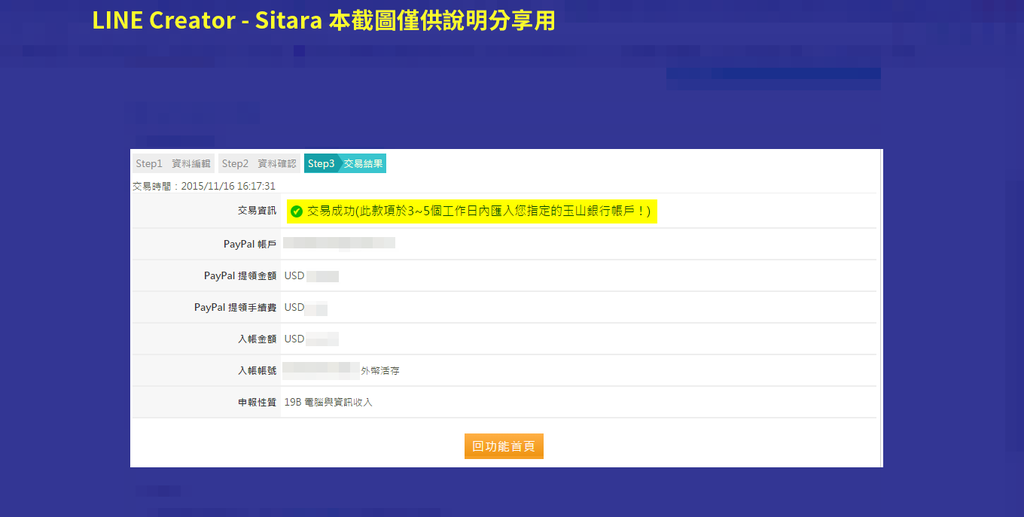Viewport: 1024px width, 517px height.
Task: Select the transaction time 2015/11/16 16:17:31
Action: 228,186
